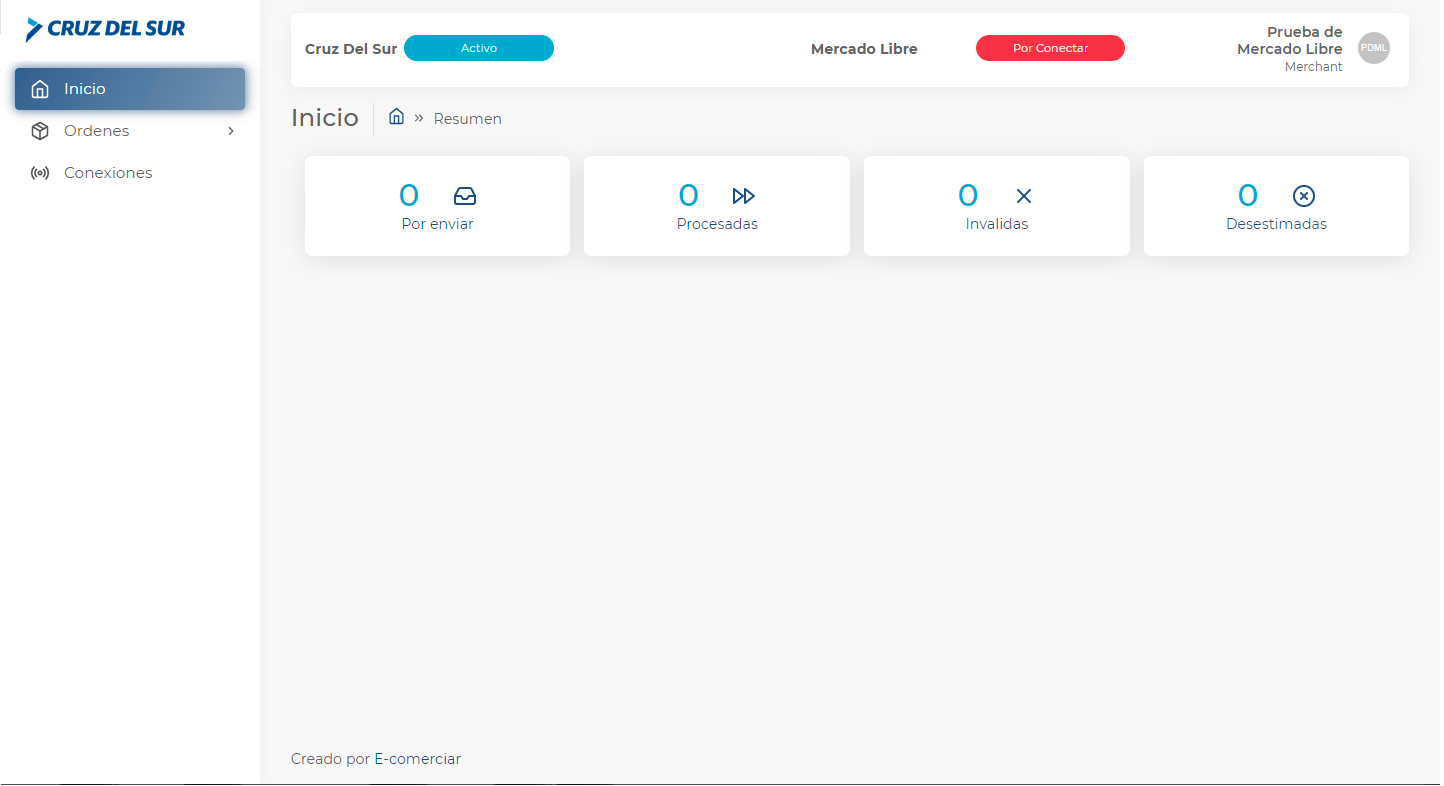Image resolution: width=1444 pixels, height=786 pixels.
Task: Click the Cruz Del Sur logo
Action: 105,29
